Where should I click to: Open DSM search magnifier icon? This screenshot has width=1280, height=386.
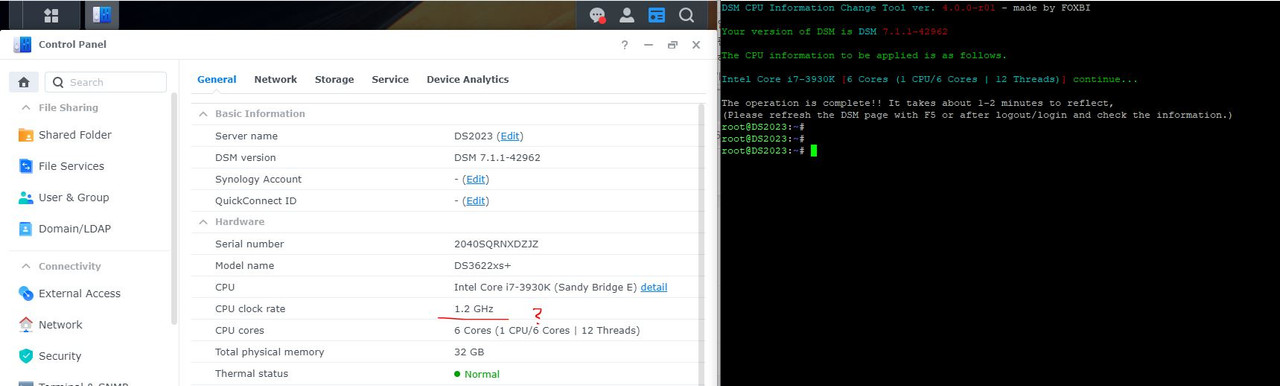686,15
